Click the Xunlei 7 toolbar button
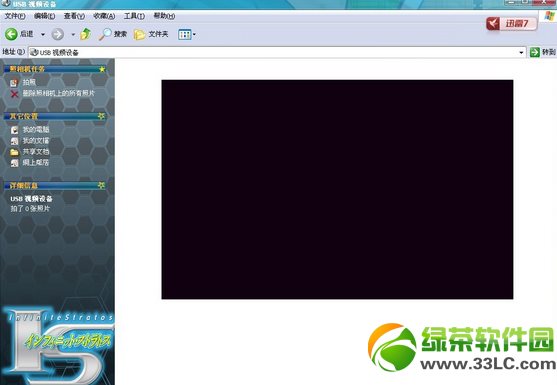The image size is (557, 385). coord(511,24)
